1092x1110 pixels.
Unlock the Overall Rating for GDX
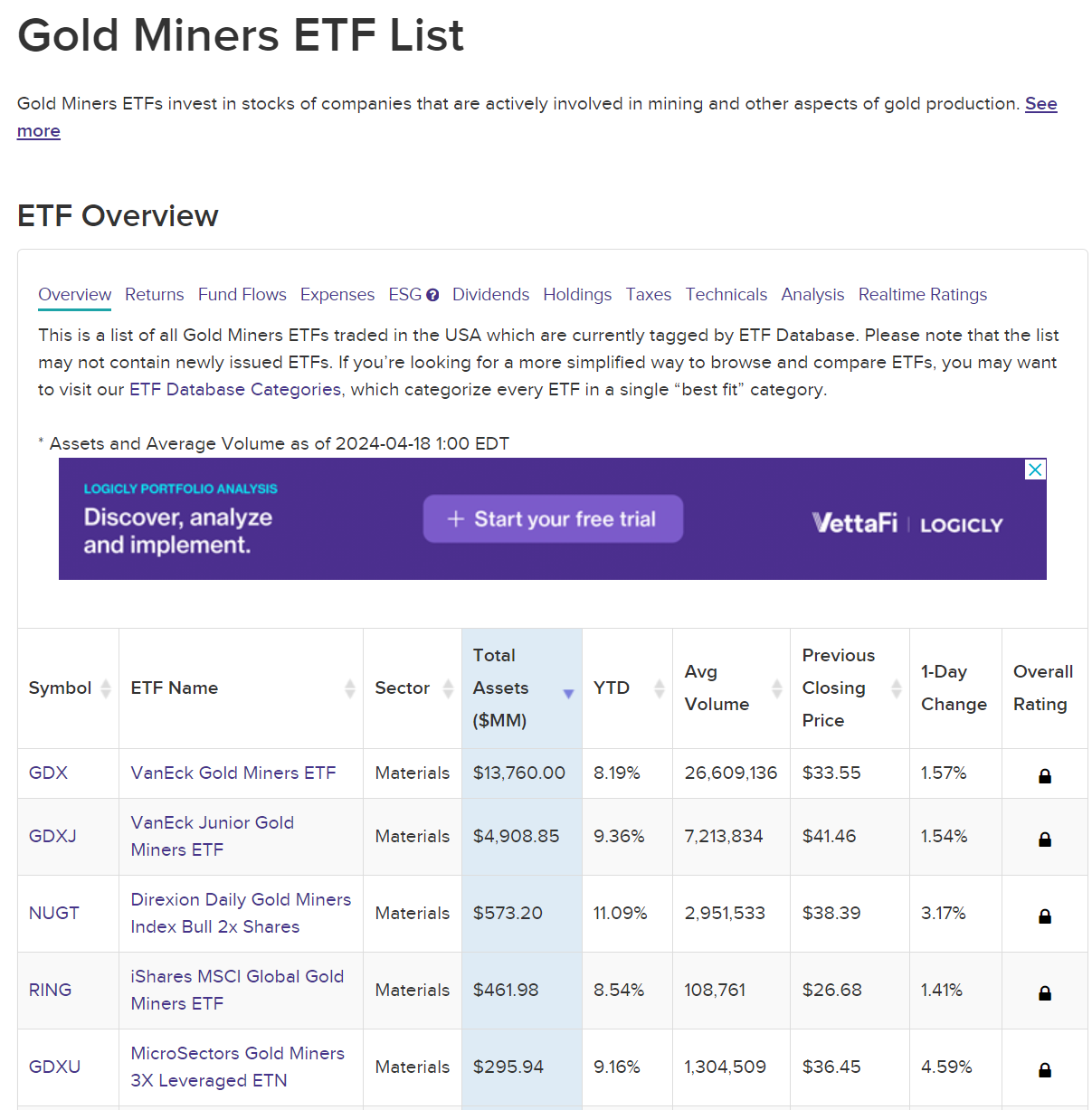click(1044, 774)
